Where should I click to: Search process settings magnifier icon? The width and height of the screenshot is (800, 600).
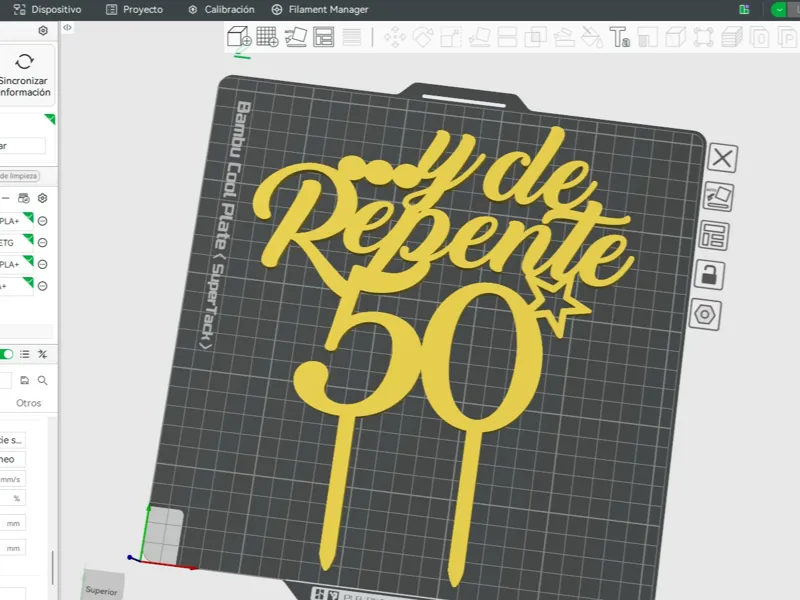coord(43,380)
